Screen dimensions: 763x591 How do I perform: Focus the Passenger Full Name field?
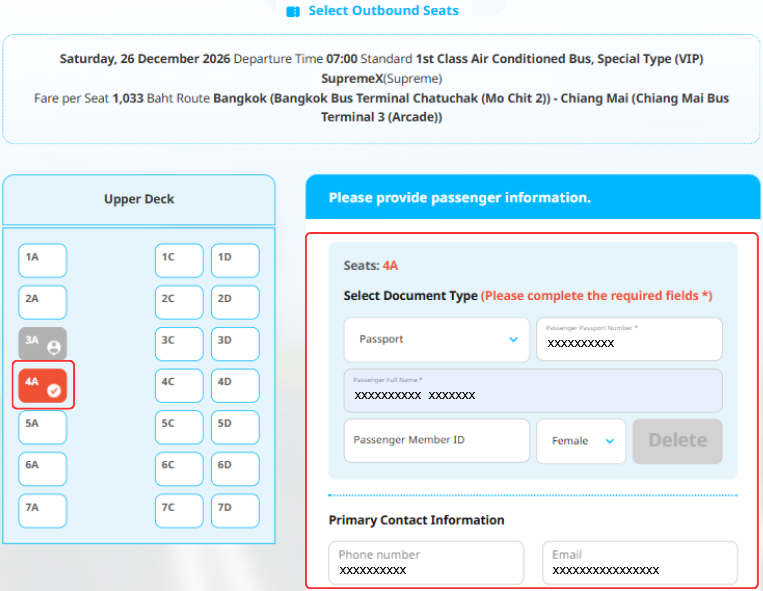[533, 391]
